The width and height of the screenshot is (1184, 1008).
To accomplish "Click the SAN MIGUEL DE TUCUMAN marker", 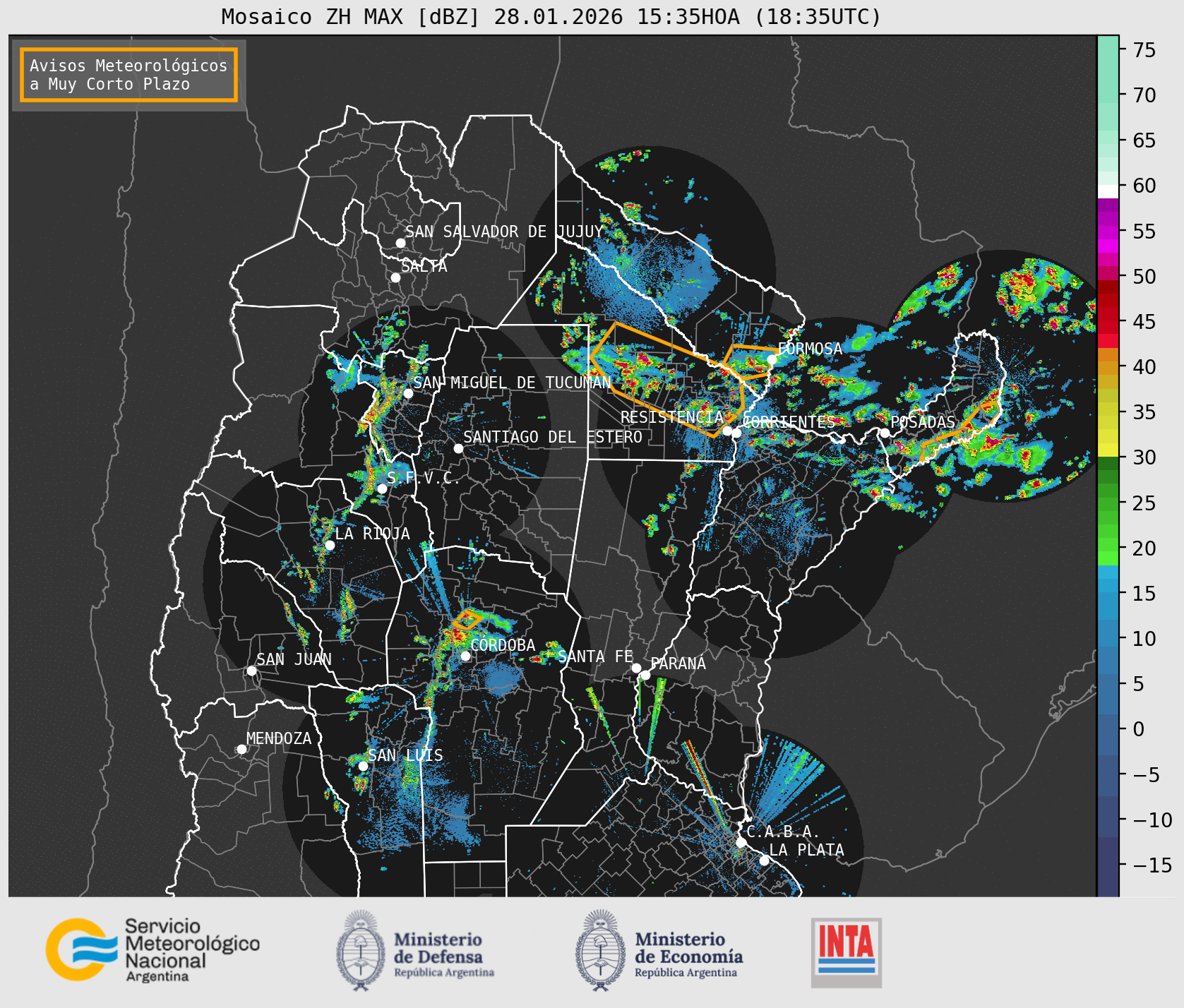I will pyautogui.click(x=408, y=393).
